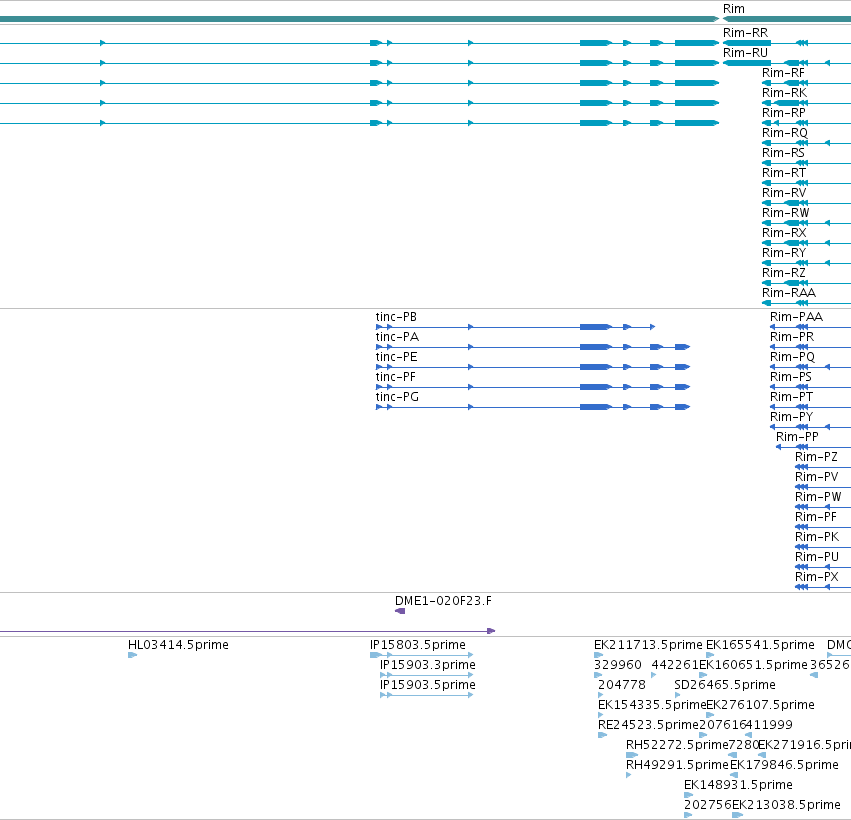Select EK276107.5prime EST label
Image resolution: width=851 pixels, height=820 pixels.
(760, 705)
